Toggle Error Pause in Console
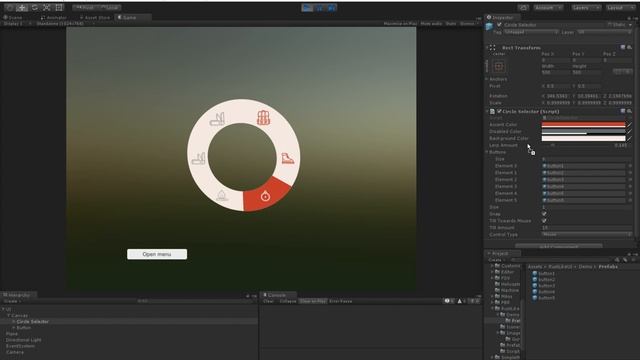640x360 pixels. click(x=340, y=301)
